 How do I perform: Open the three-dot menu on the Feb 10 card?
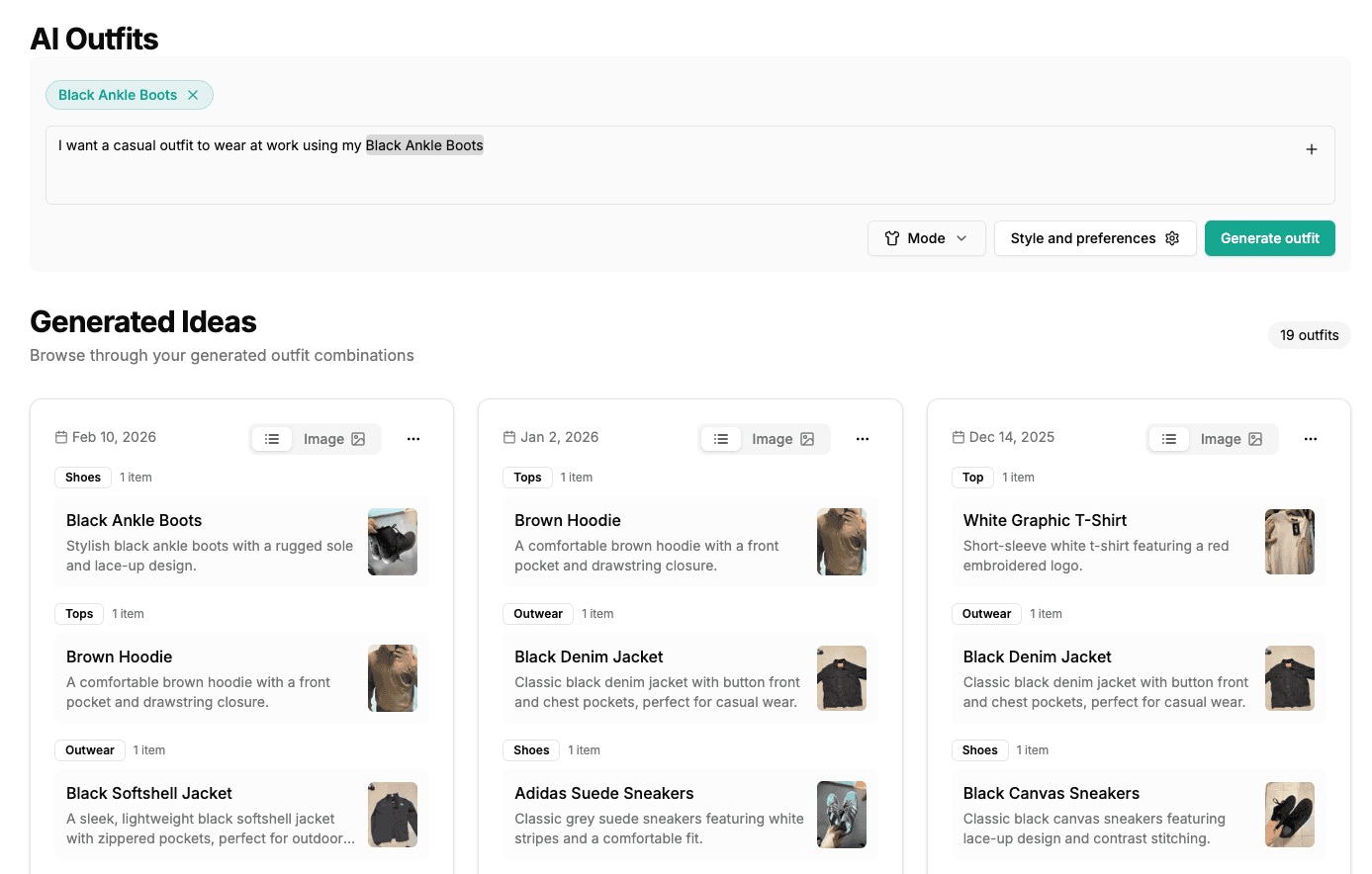coord(412,438)
